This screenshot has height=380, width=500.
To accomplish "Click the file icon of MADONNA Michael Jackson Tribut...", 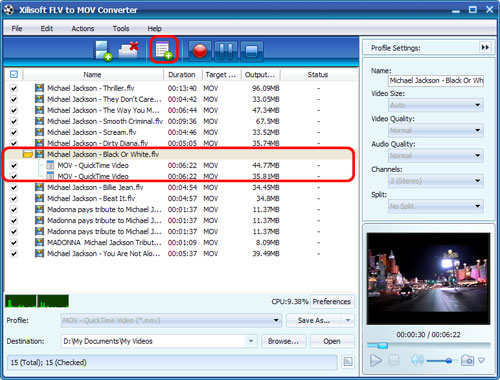I will [39, 242].
